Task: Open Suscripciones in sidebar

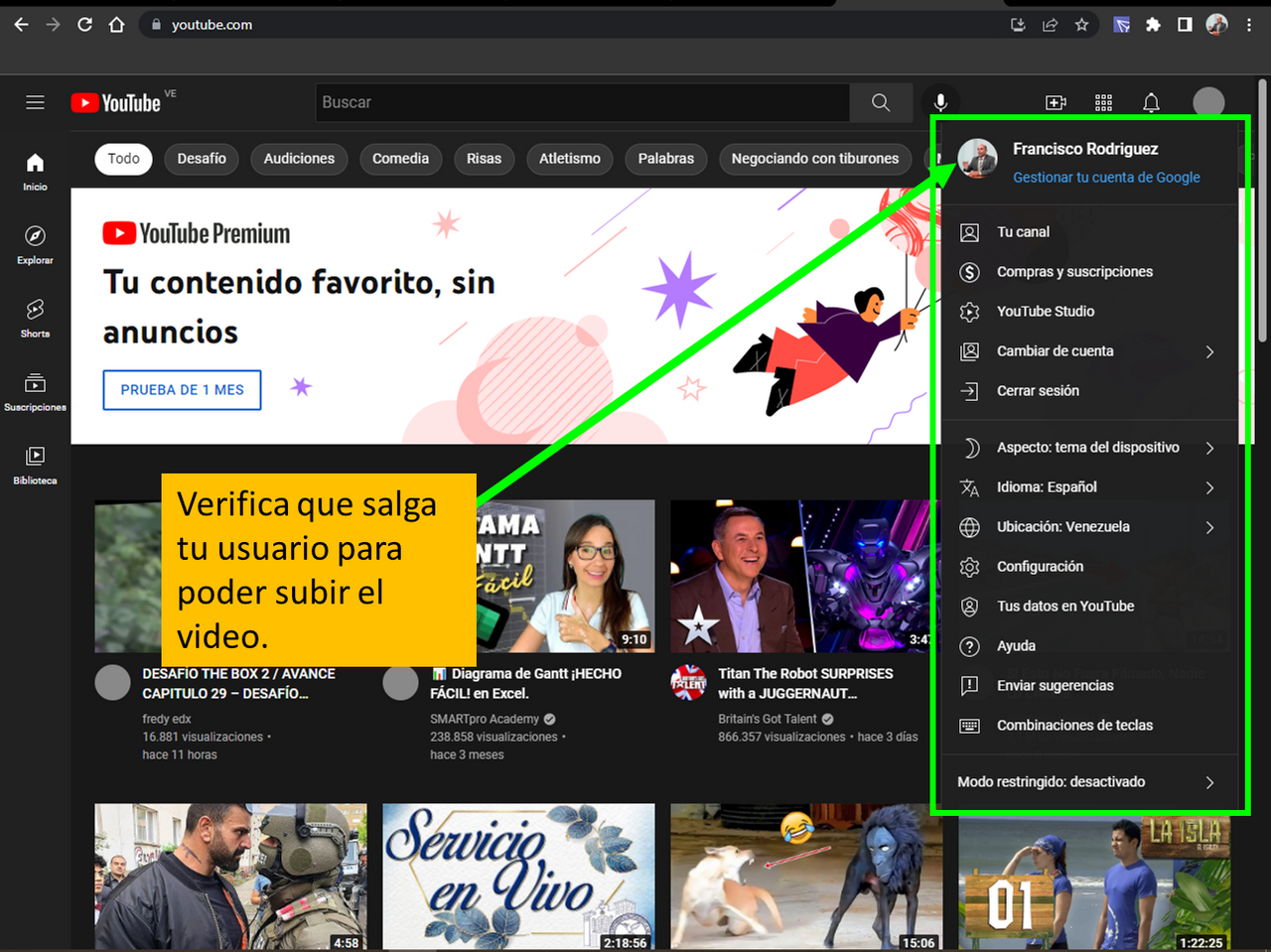Action: (x=35, y=392)
